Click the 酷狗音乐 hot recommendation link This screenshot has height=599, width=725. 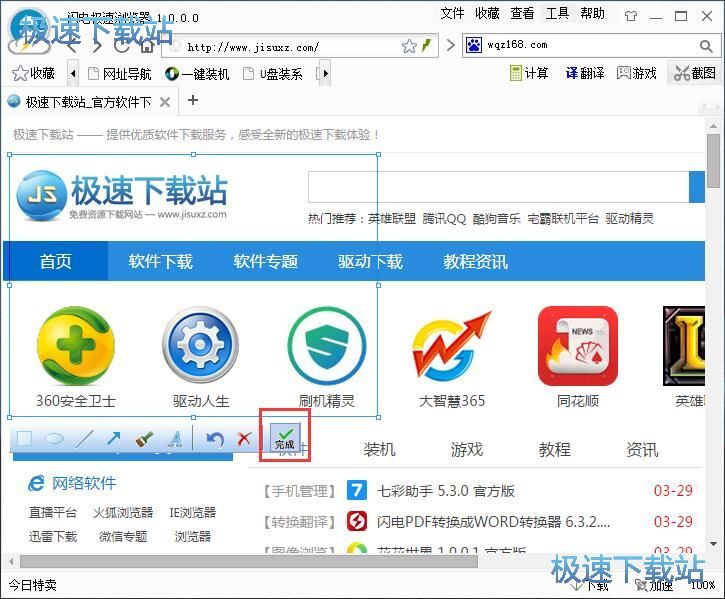click(x=497, y=218)
